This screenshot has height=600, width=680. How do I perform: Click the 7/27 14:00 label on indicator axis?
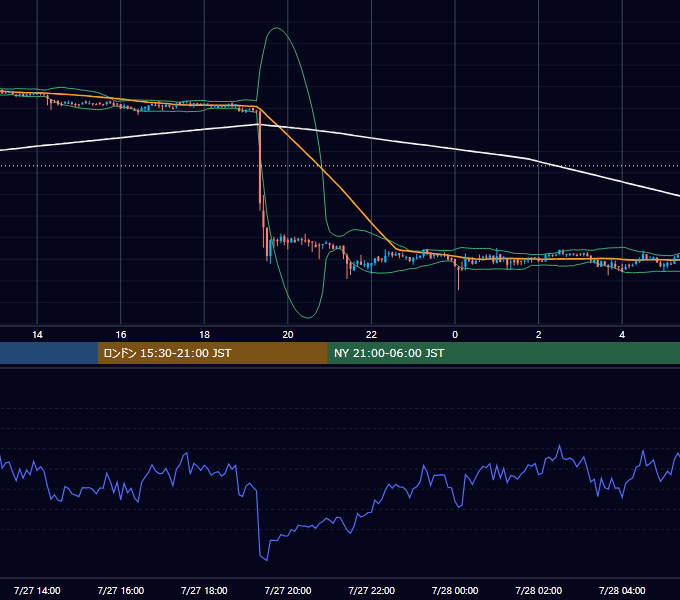click(x=37, y=590)
